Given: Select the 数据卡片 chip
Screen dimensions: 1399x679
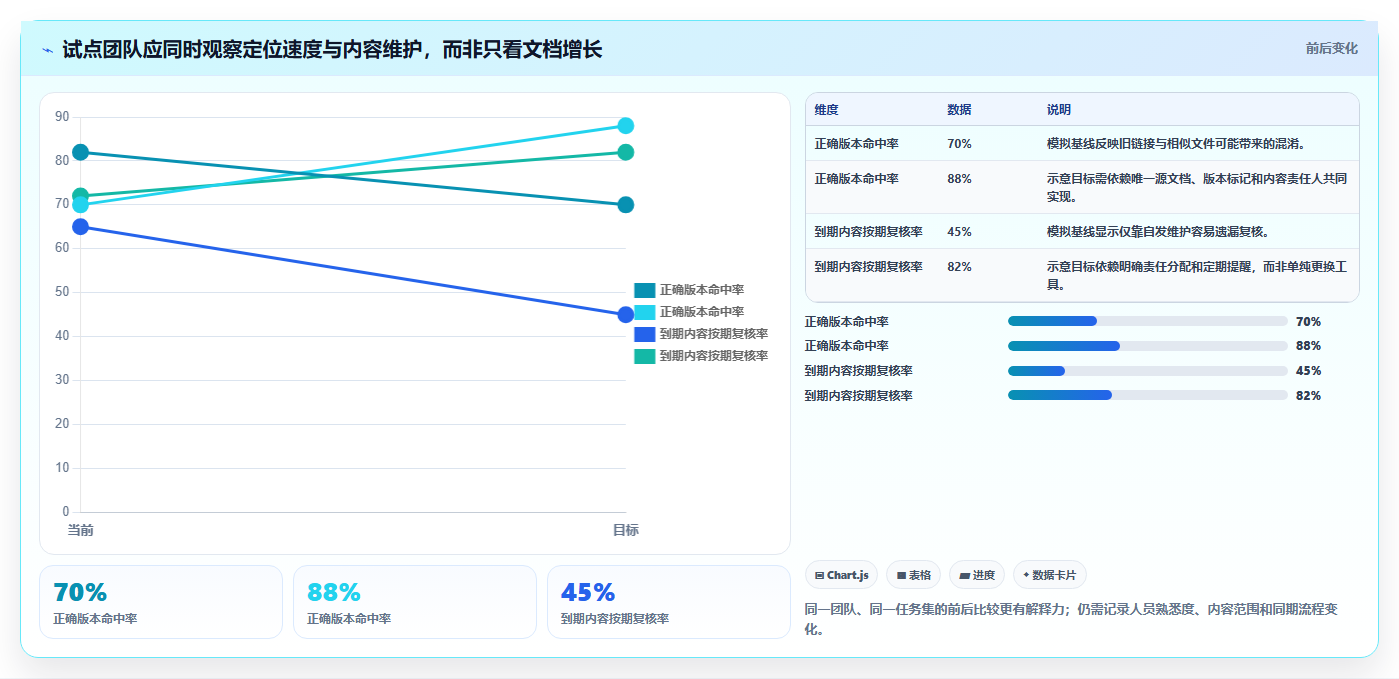Looking at the screenshot, I should (x=1049, y=575).
